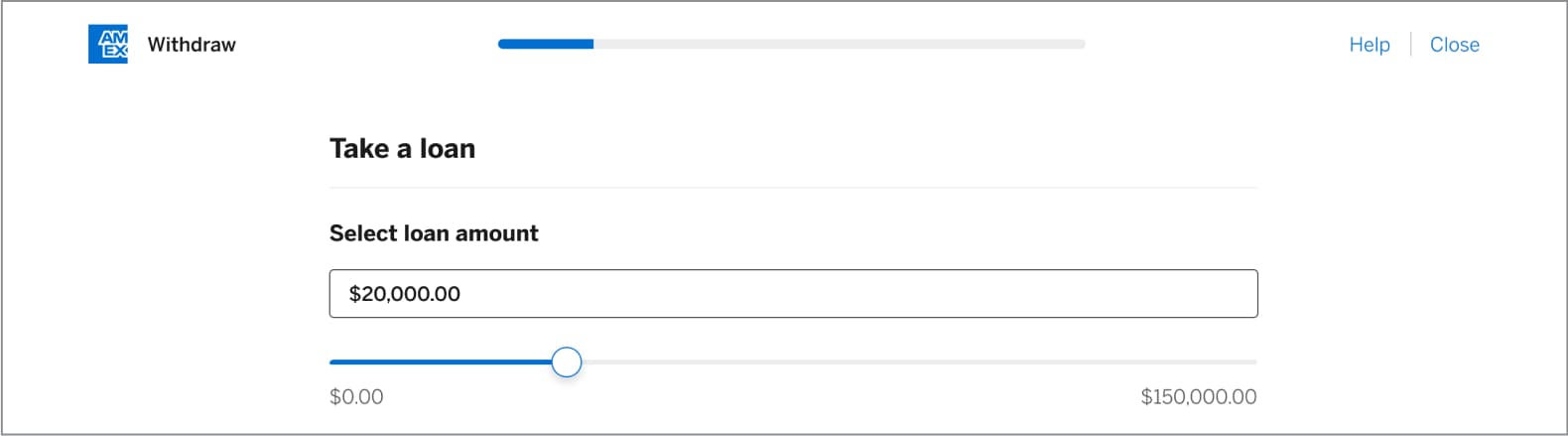Click the round loan slider handle

pos(566,363)
